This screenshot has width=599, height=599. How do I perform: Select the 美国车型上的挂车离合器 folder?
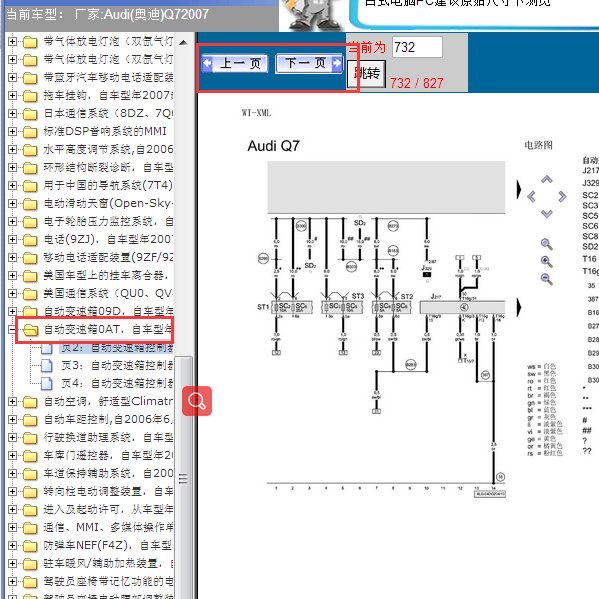106,275
